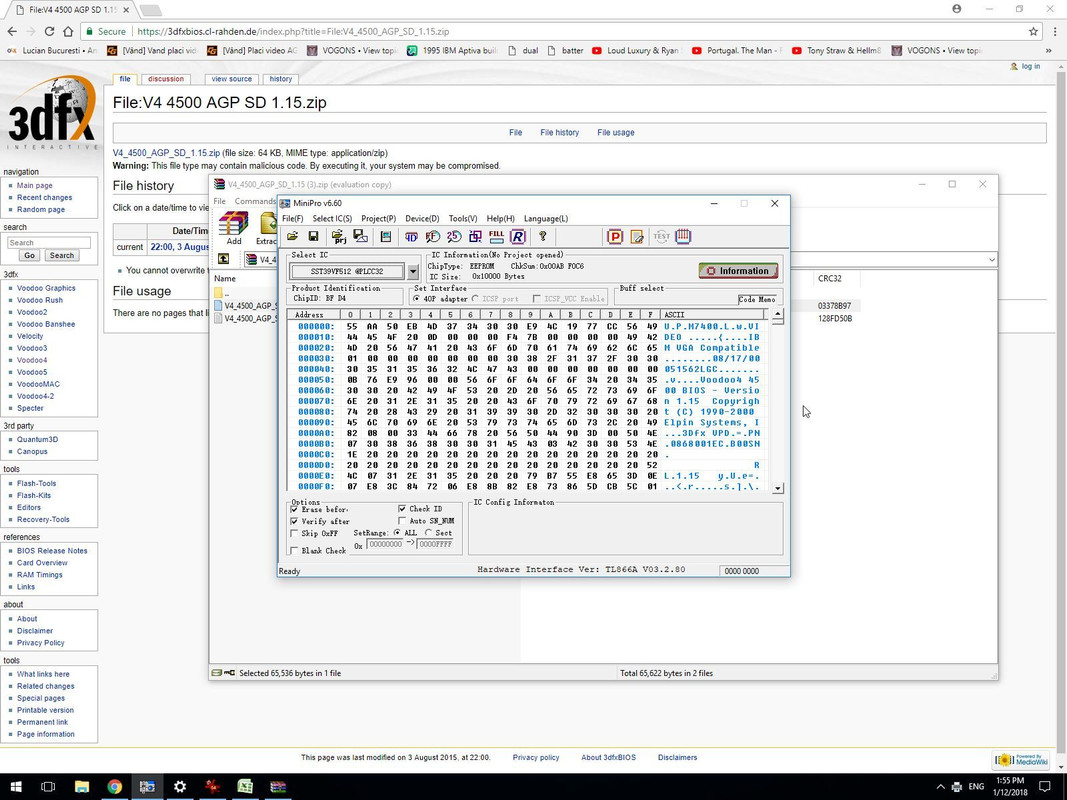Click Chrome reload page icon
Screen dimensions: 1067x800
(49, 31)
